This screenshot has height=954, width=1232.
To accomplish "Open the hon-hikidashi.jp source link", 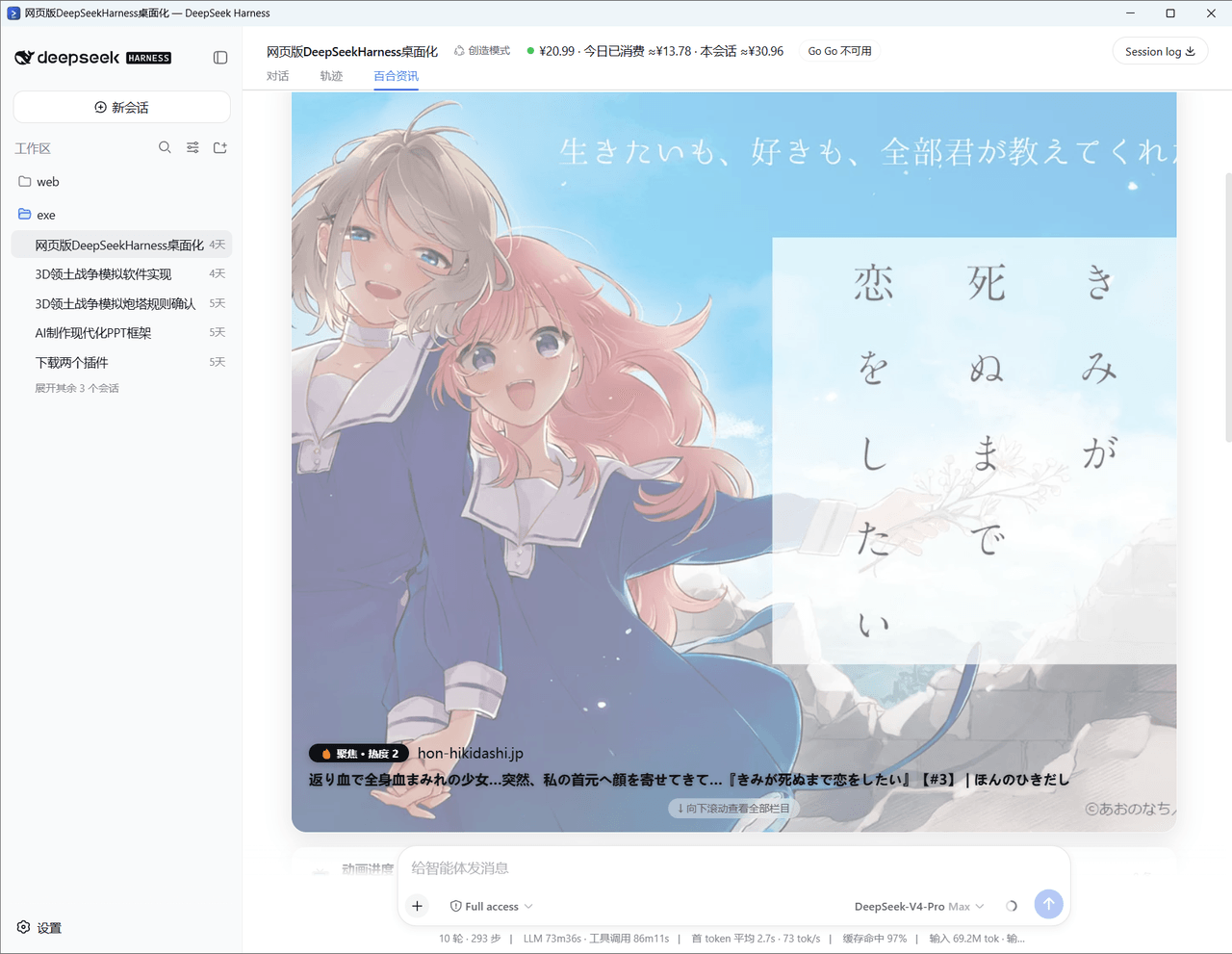I will [x=471, y=754].
